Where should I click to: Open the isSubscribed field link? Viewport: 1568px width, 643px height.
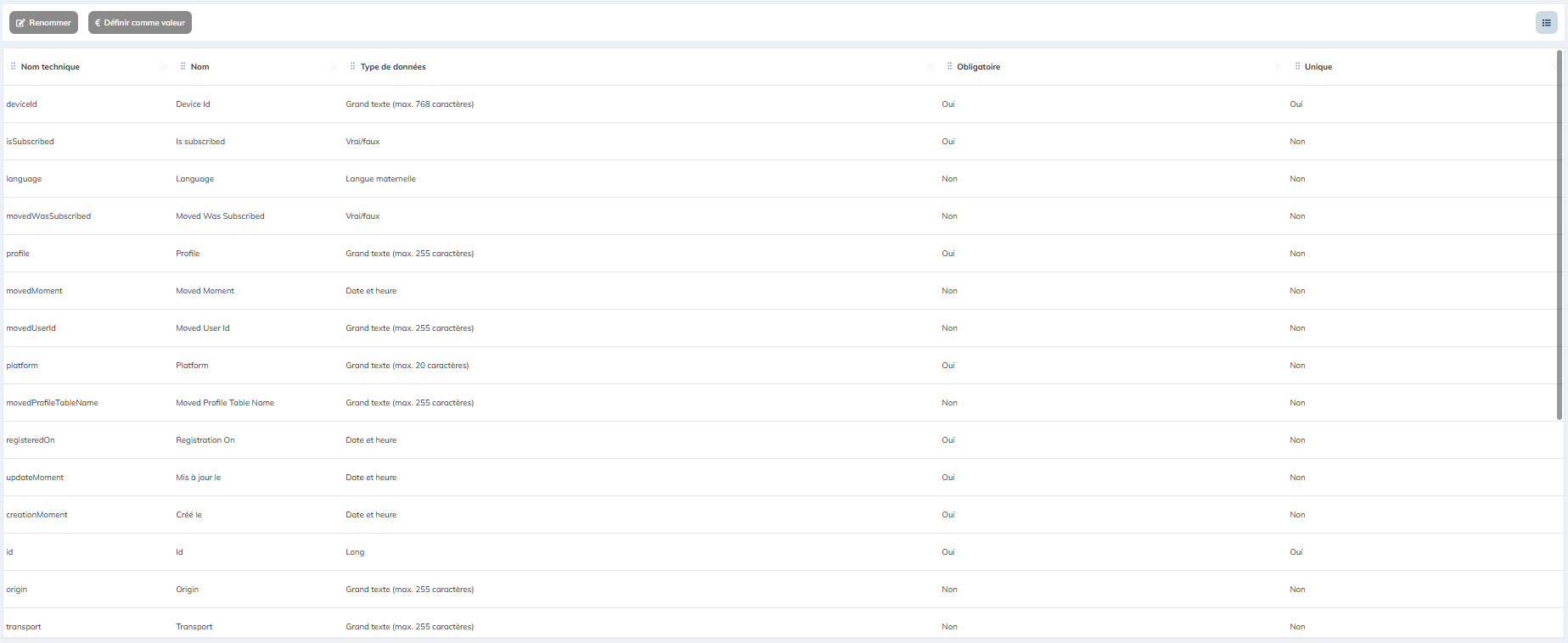point(30,142)
